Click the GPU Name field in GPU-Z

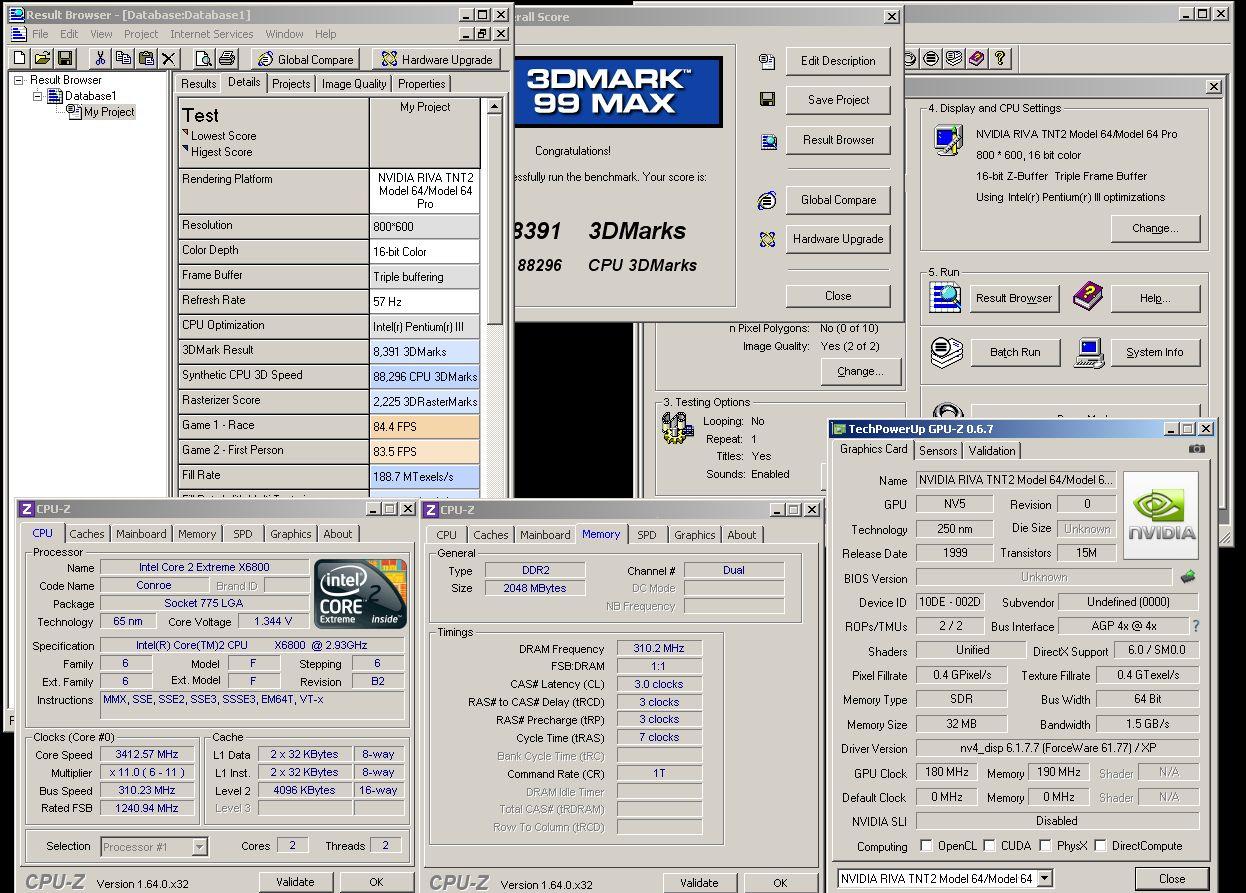[1015, 480]
